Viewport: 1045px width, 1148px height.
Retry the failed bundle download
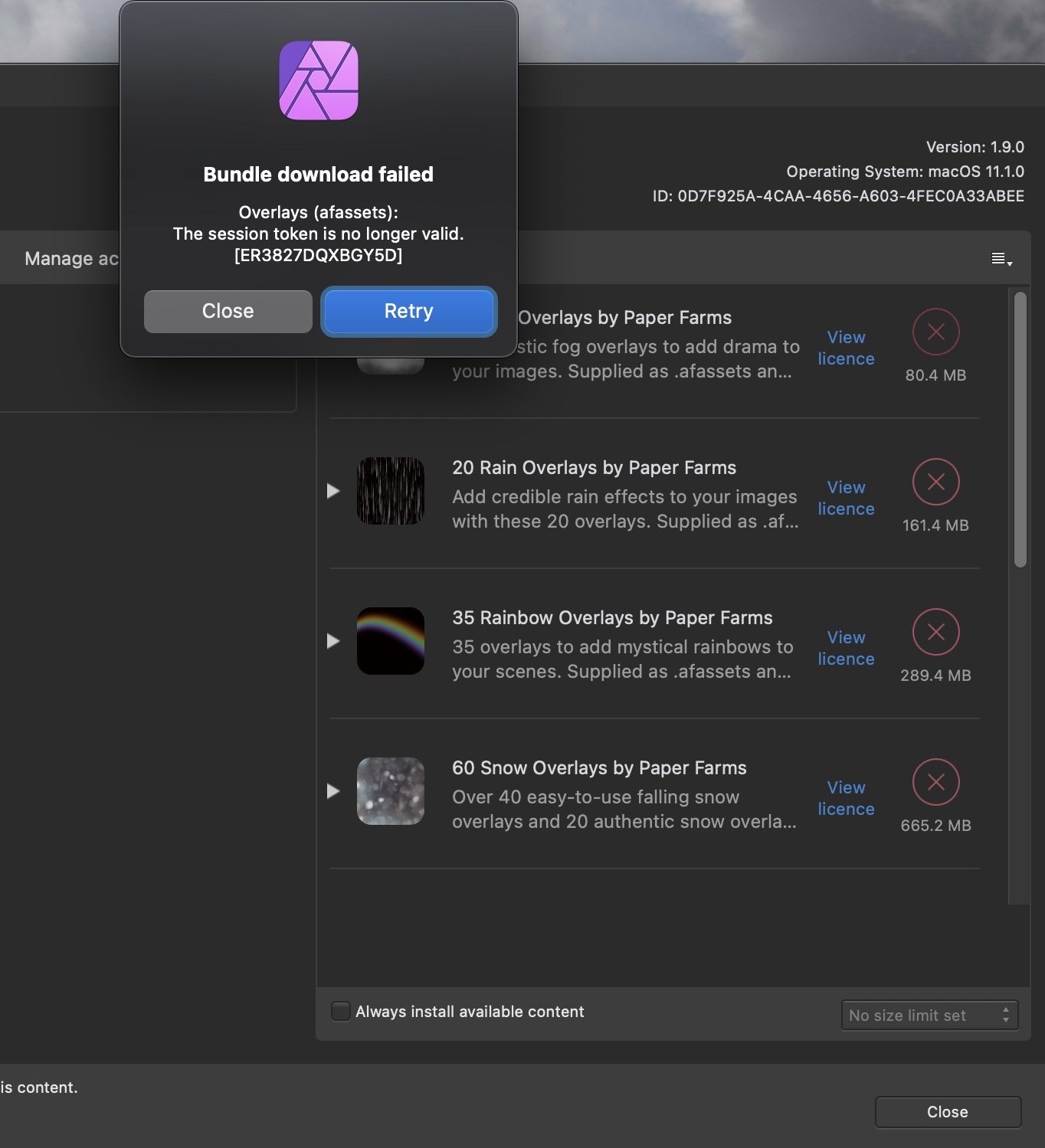(408, 311)
